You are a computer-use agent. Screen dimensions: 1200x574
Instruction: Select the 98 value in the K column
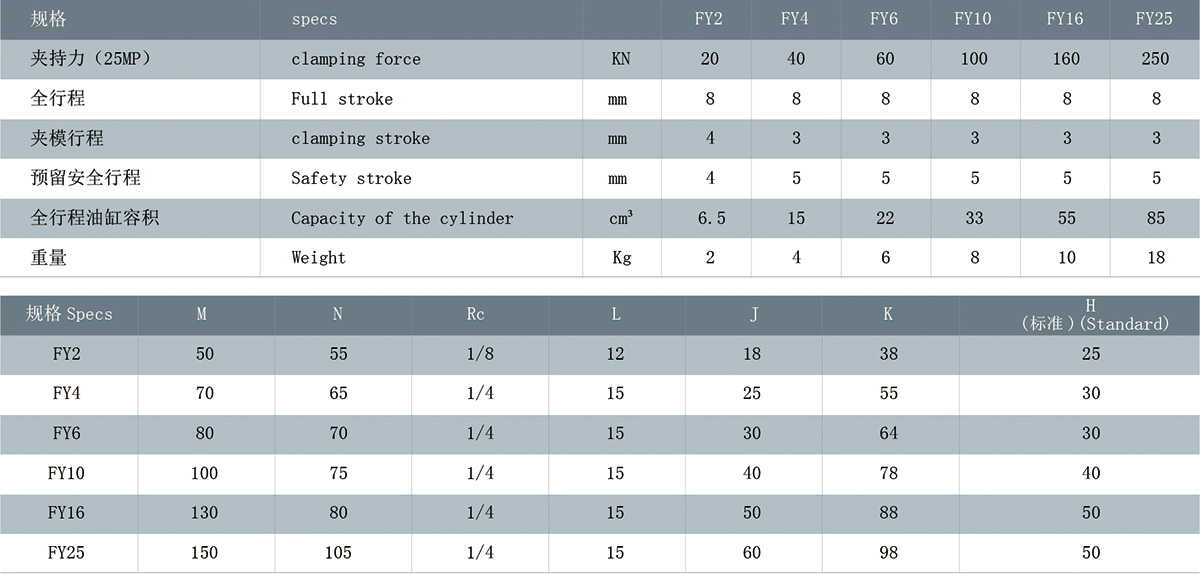(x=888, y=552)
